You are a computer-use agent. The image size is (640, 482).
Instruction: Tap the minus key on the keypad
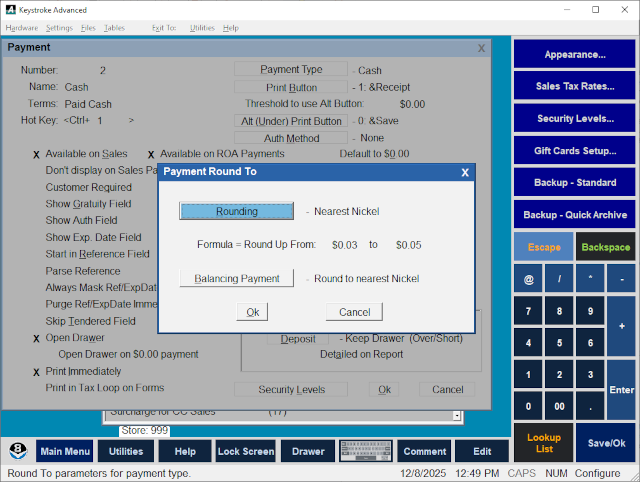(x=621, y=279)
